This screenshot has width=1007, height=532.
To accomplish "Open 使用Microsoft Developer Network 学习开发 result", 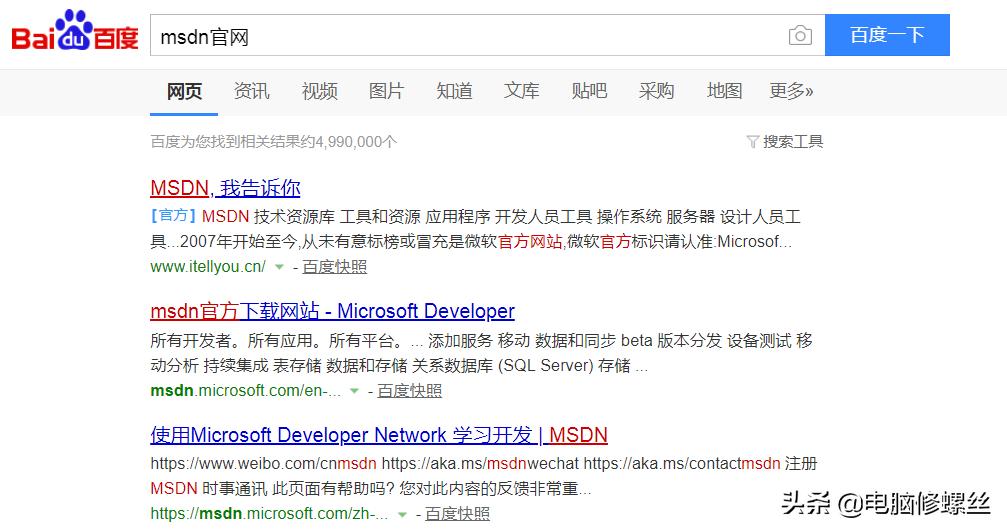I will tap(379, 436).
